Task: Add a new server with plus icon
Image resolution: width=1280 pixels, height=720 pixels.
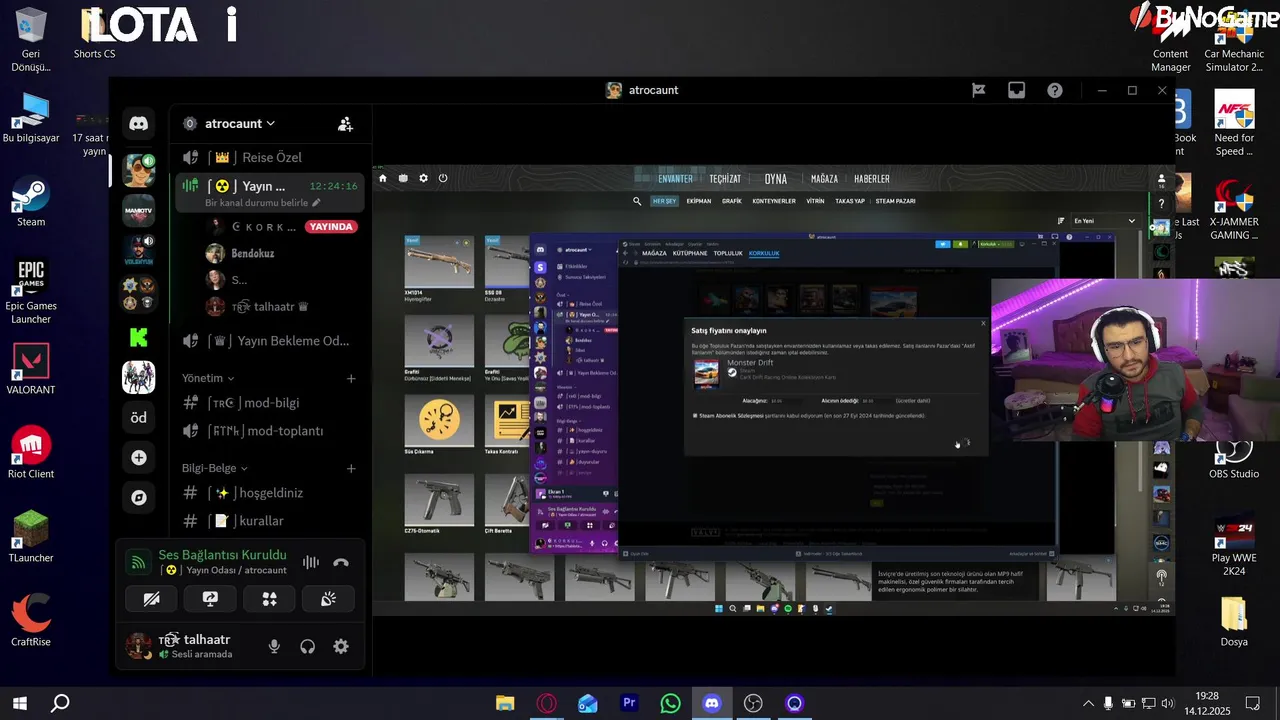Action: coord(139,458)
